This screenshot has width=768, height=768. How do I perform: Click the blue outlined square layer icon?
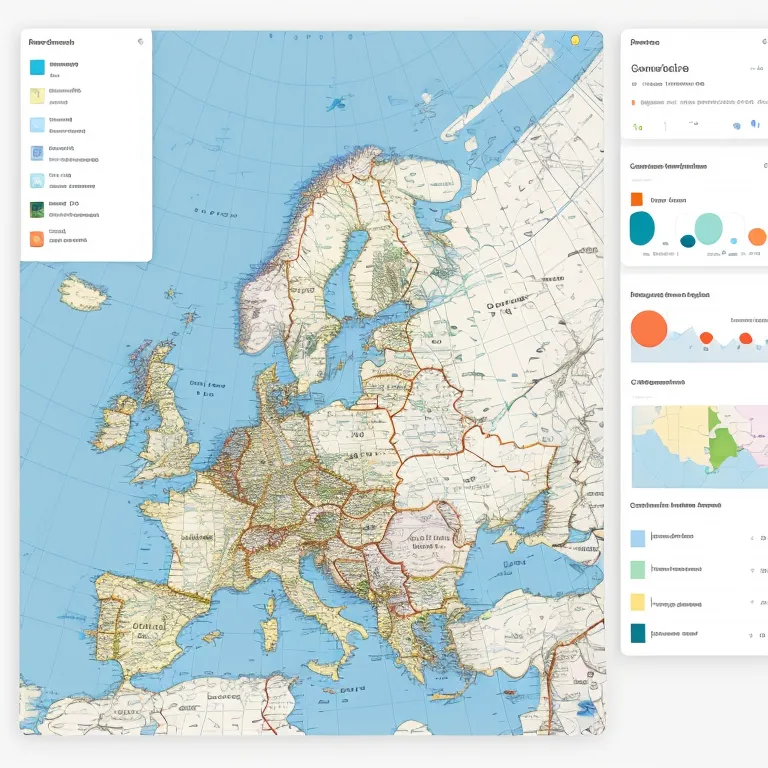(37, 153)
